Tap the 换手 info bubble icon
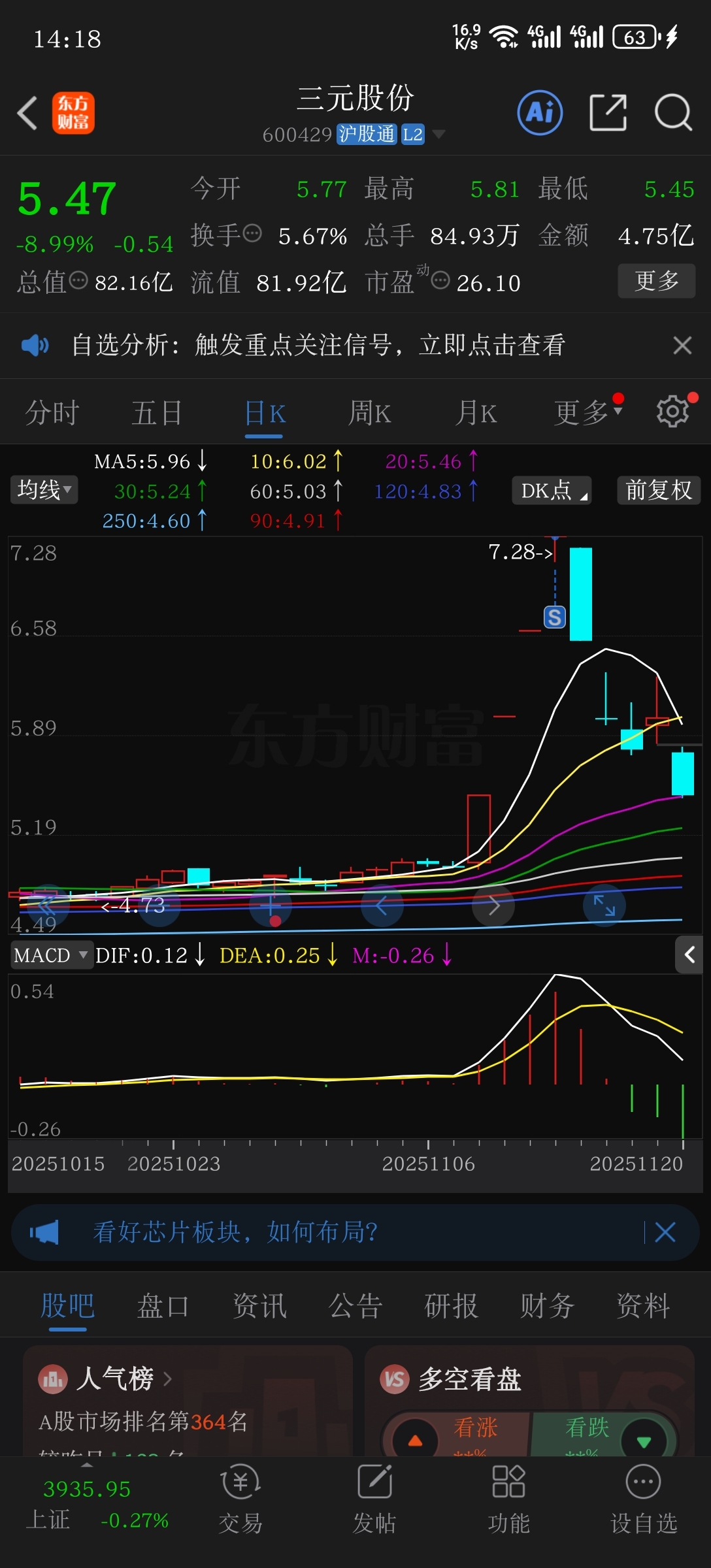This screenshot has height=1568, width=711. pyautogui.click(x=252, y=232)
